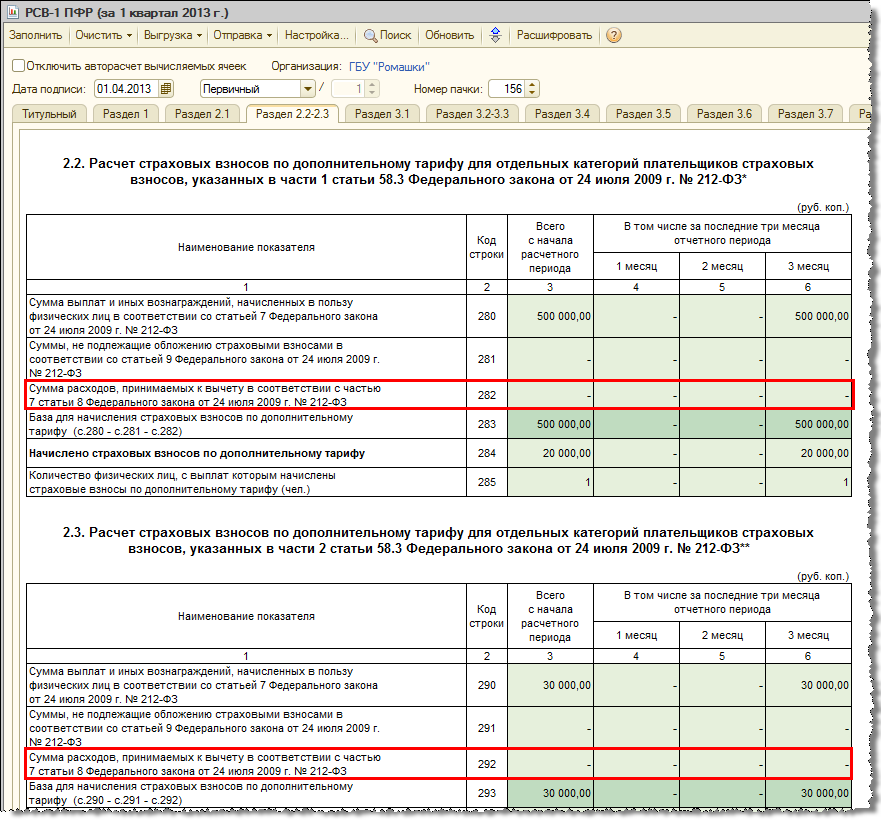Toggle Отключить авторасчет вычисляемых ячеек checkbox
Image resolution: width=881 pixels, height=820 pixels.
pyautogui.click(x=19, y=66)
